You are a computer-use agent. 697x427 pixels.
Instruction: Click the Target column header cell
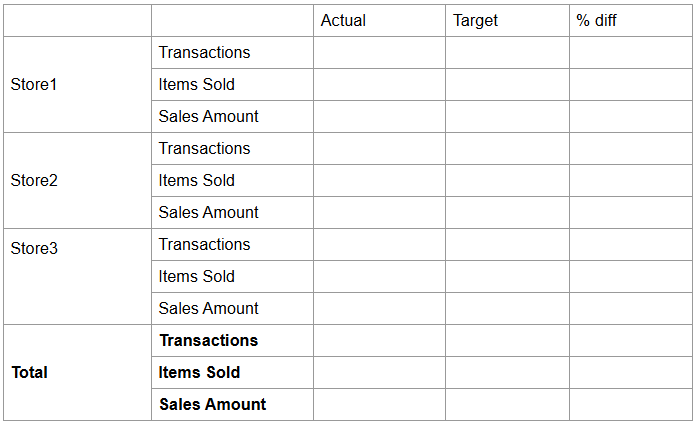[507, 21]
